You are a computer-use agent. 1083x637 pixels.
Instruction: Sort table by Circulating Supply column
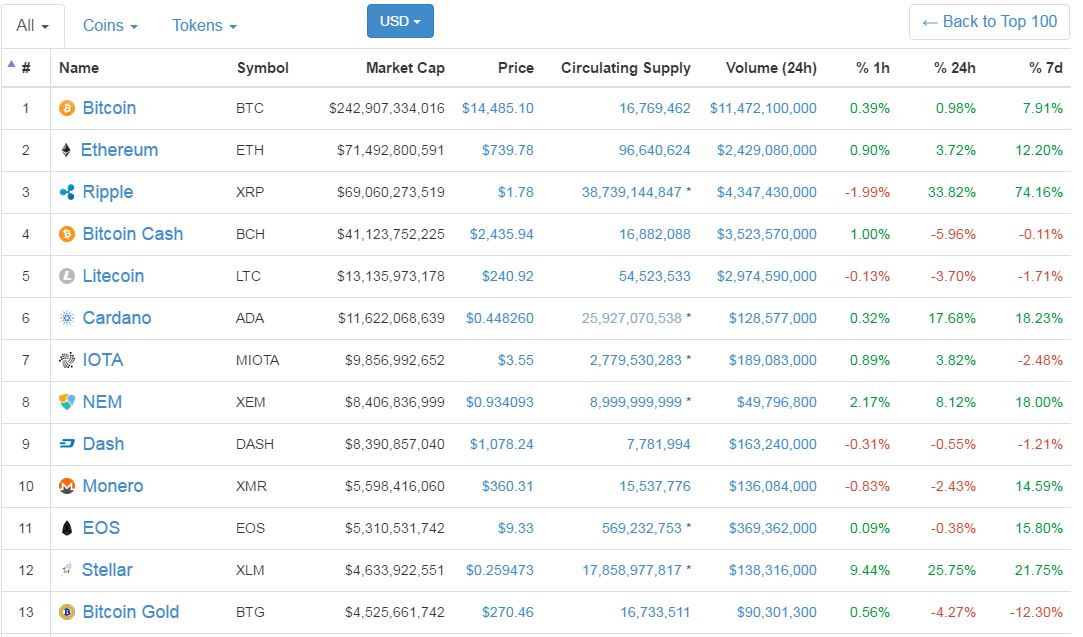pyautogui.click(x=625, y=68)
